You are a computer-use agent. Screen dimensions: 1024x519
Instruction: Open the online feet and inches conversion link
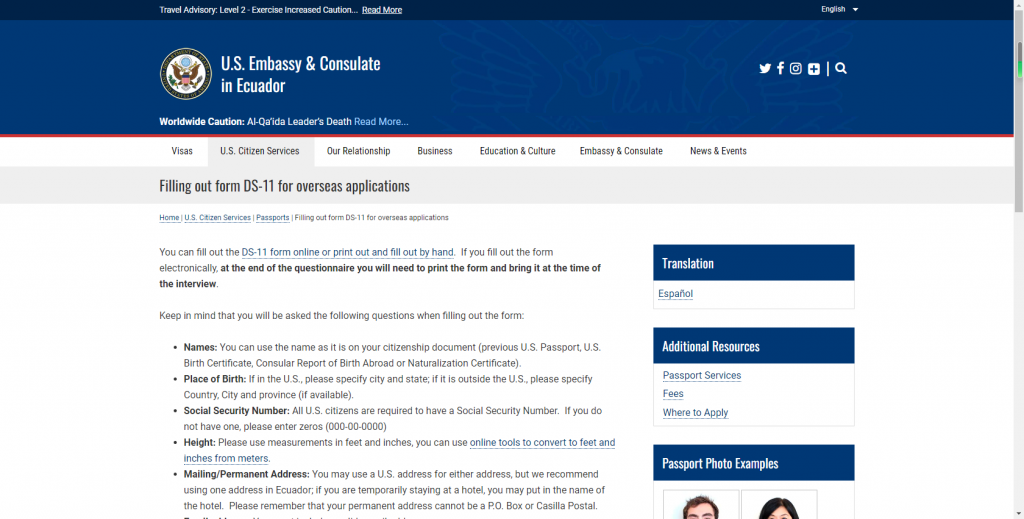pos(399,450)
